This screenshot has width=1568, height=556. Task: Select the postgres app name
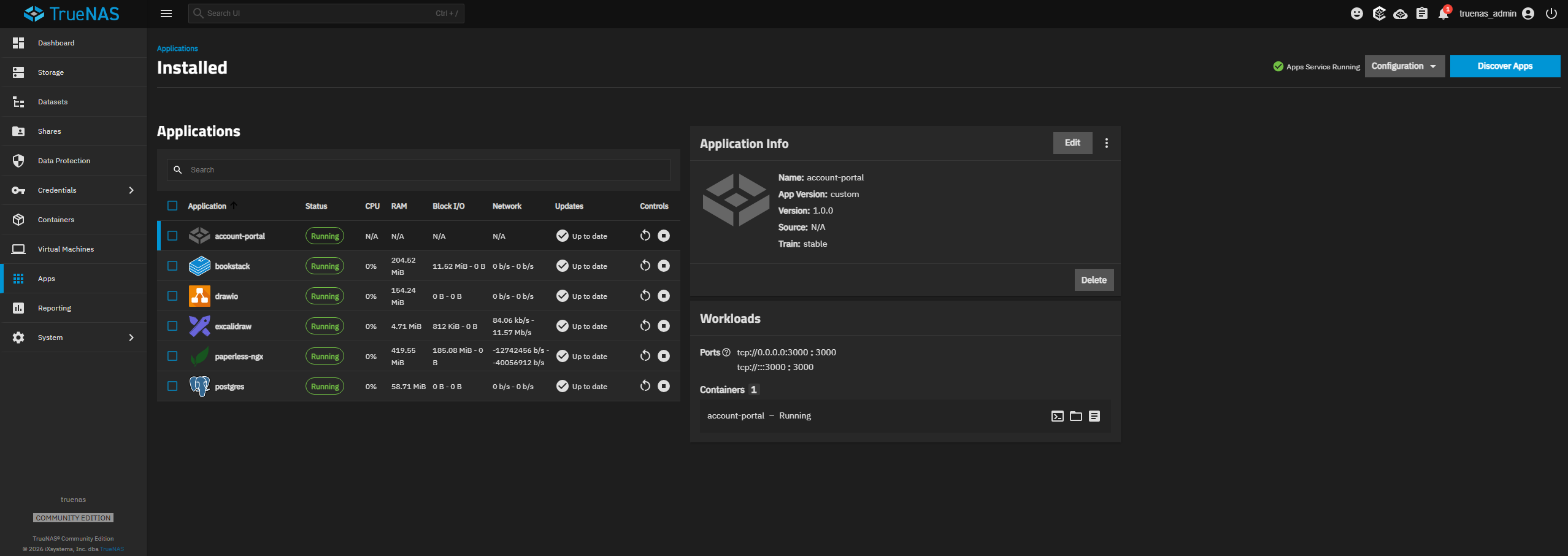click(229, 387)
